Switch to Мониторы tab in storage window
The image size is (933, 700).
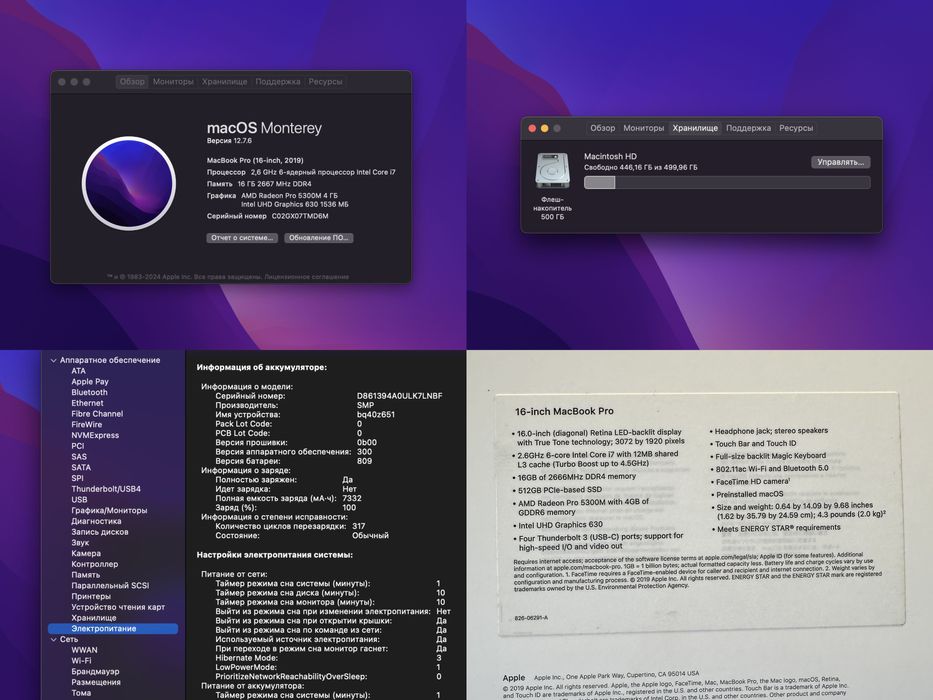[x=643, y=128]
